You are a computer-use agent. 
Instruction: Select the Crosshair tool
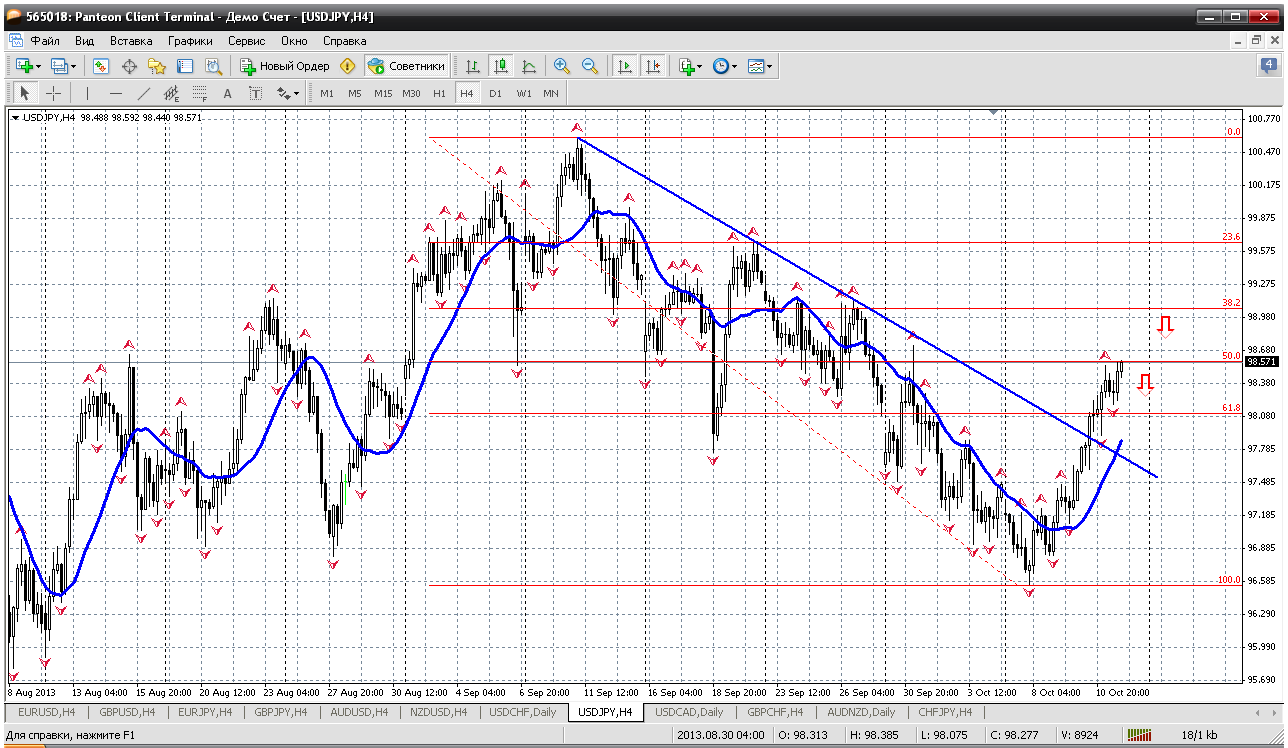pyautogui.click(x=54, y=93)
